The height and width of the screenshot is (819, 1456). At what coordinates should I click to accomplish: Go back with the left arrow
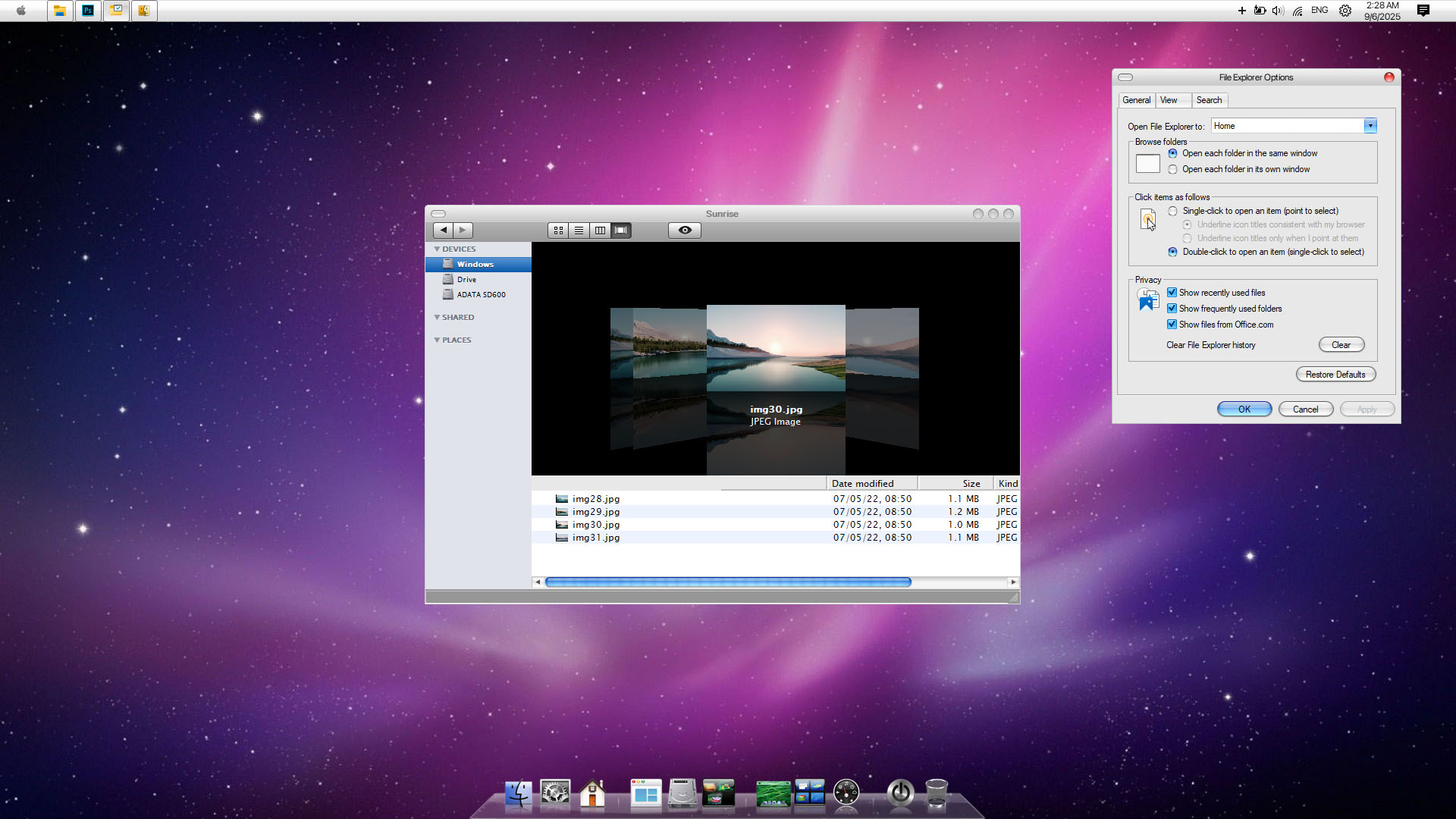tap(443, 230)
